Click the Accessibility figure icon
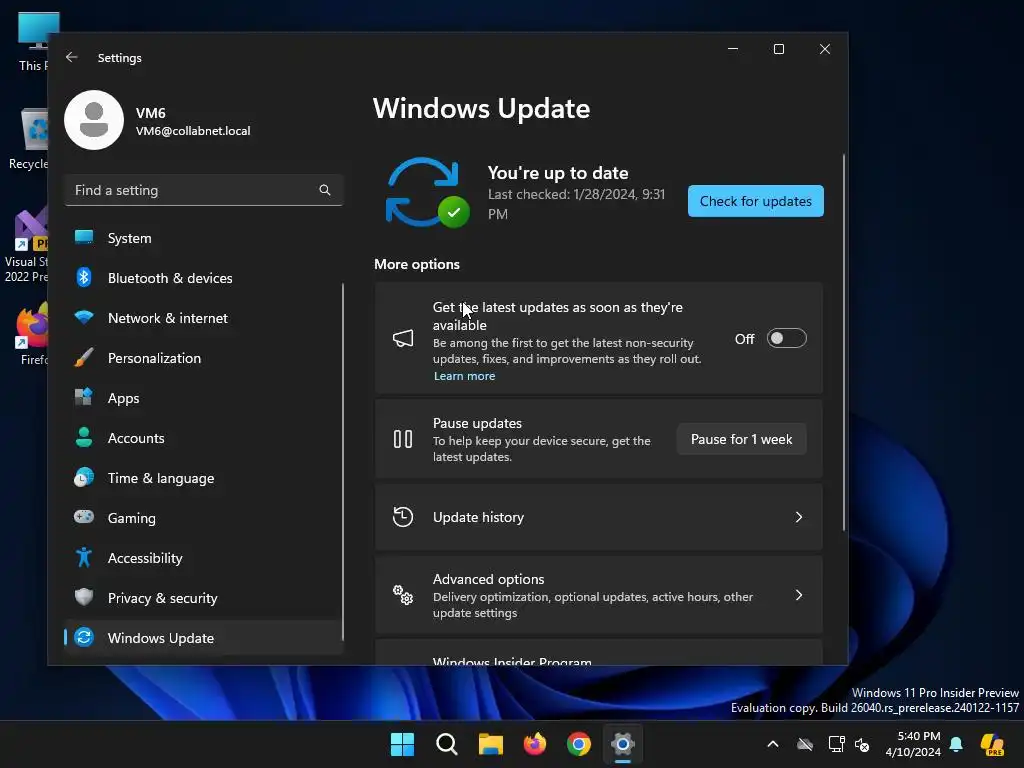Viewport: 1024px width, 768px height. [x=84, y=557]
